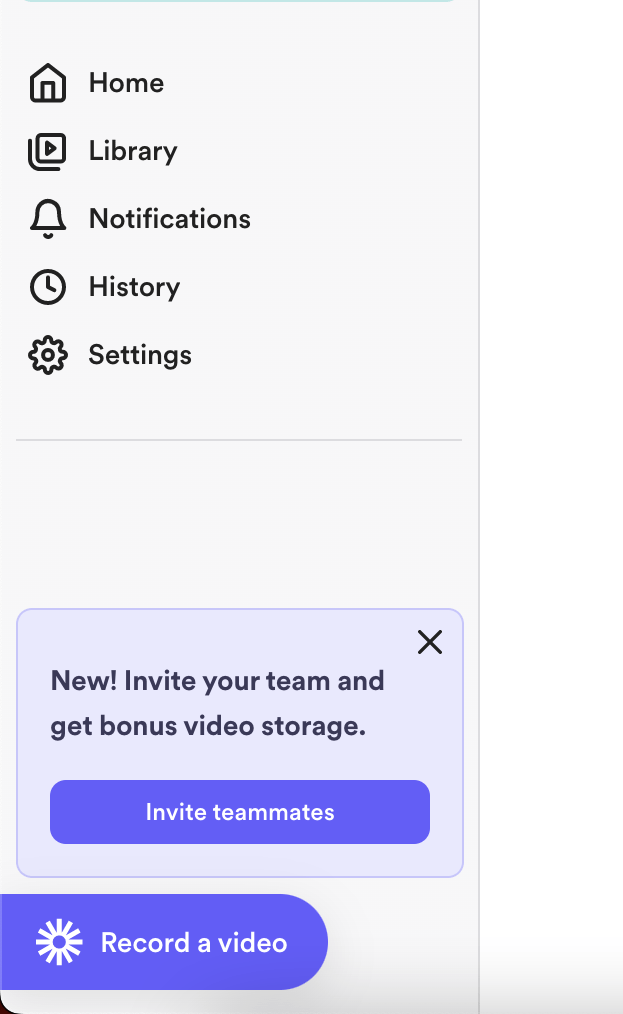Click the Invite teammates button
Viewport: 623px width, 1014px height.
pos(239,812)
